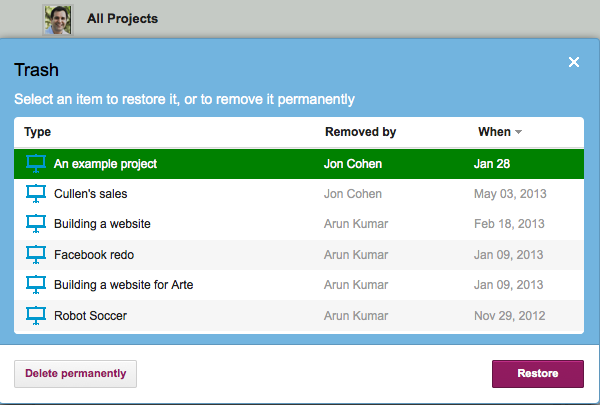Click project icon beside Building a website
The image size is (600, 405).
click(x=36, y=224)
